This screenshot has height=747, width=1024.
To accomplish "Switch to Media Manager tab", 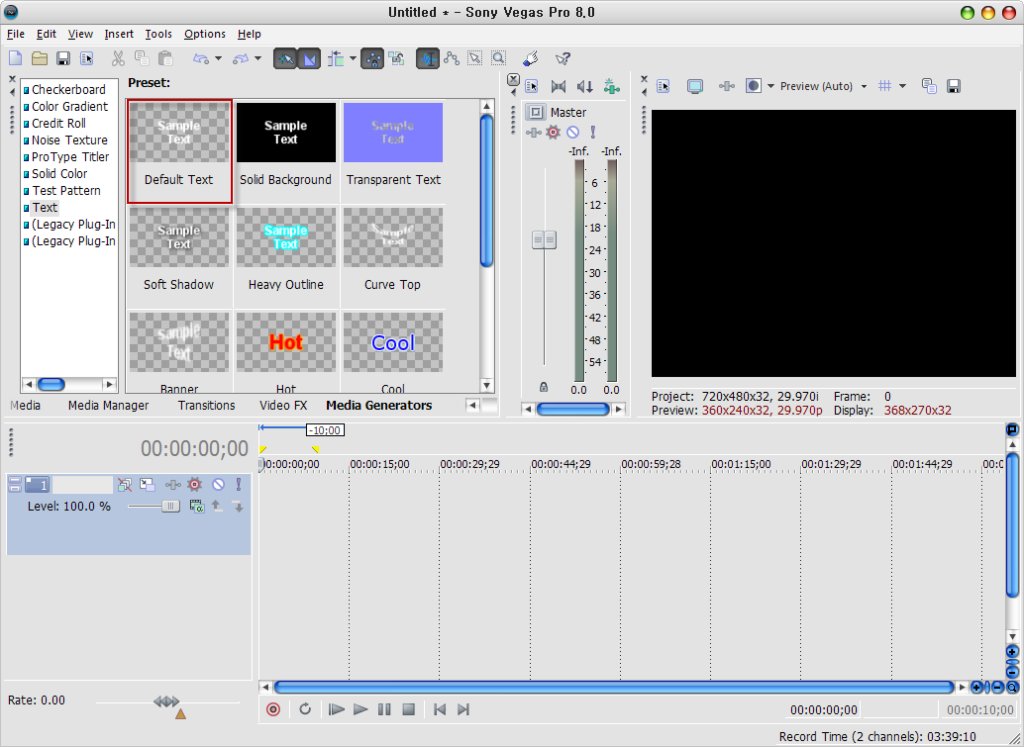I will point(108,405).
